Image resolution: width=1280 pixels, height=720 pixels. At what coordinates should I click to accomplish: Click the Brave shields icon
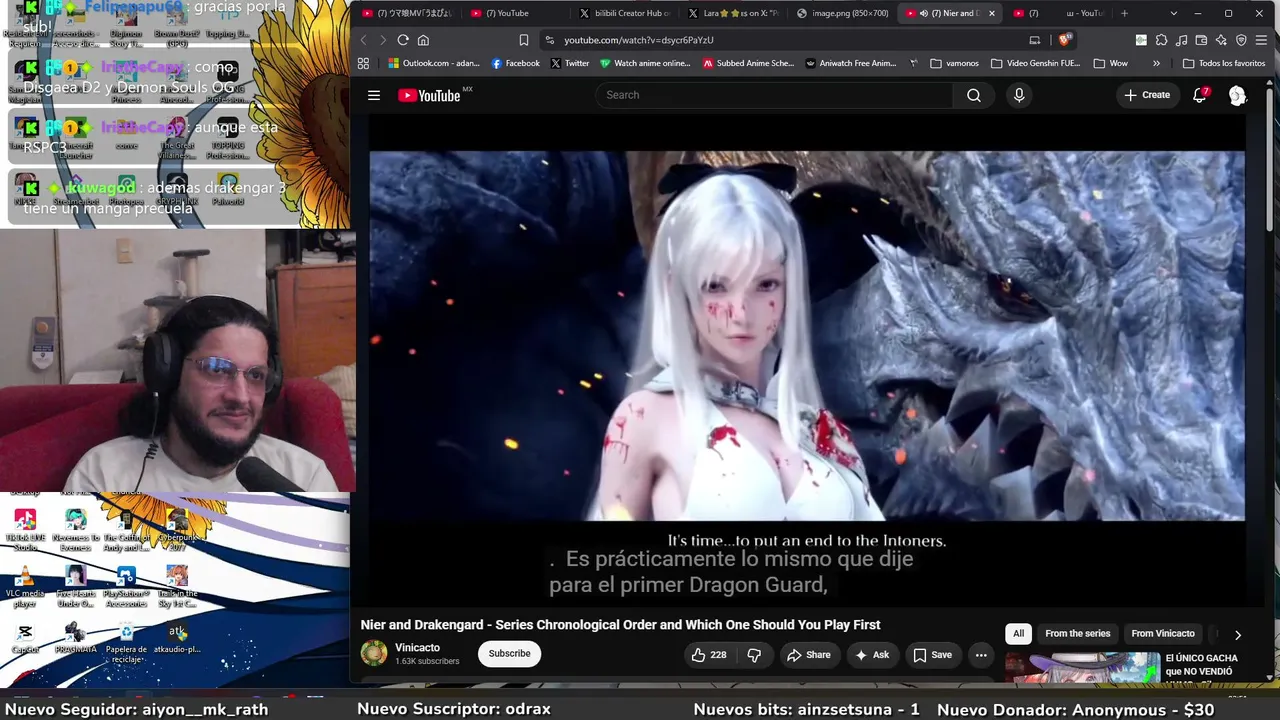[1065, 40]
